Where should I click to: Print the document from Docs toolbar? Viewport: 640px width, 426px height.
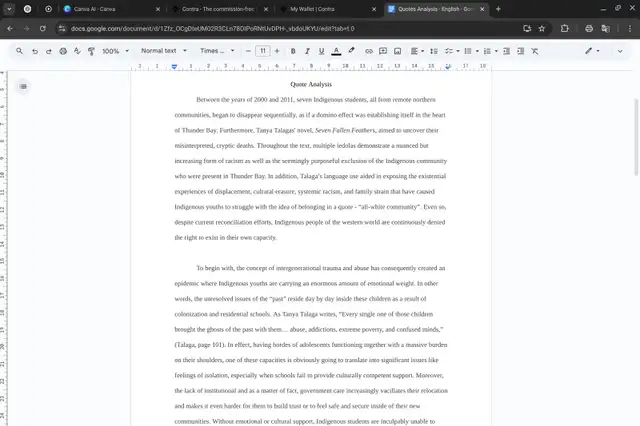tap(63, 51)
